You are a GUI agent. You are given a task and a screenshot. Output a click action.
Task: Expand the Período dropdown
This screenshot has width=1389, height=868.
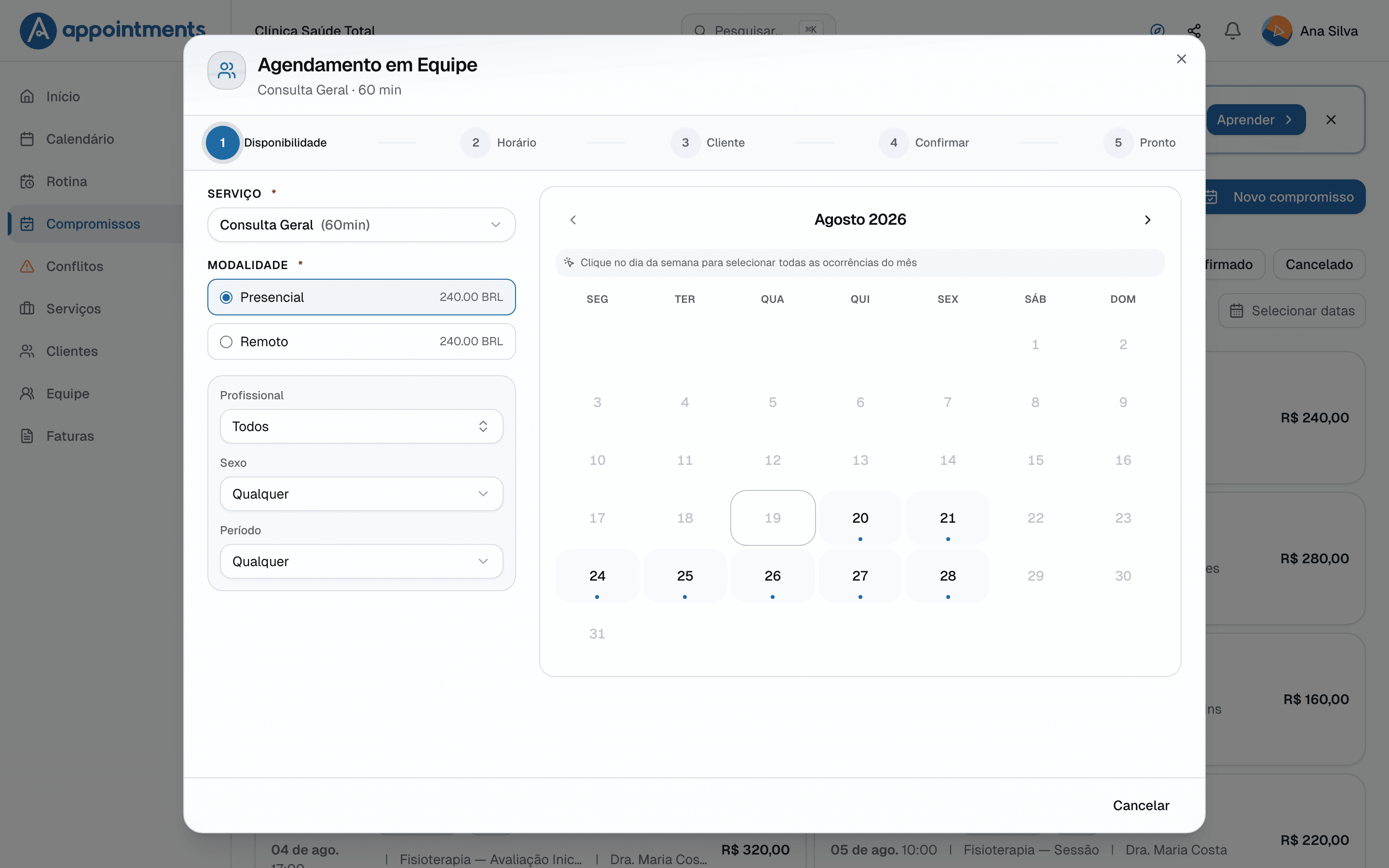[x=362, y=561]
